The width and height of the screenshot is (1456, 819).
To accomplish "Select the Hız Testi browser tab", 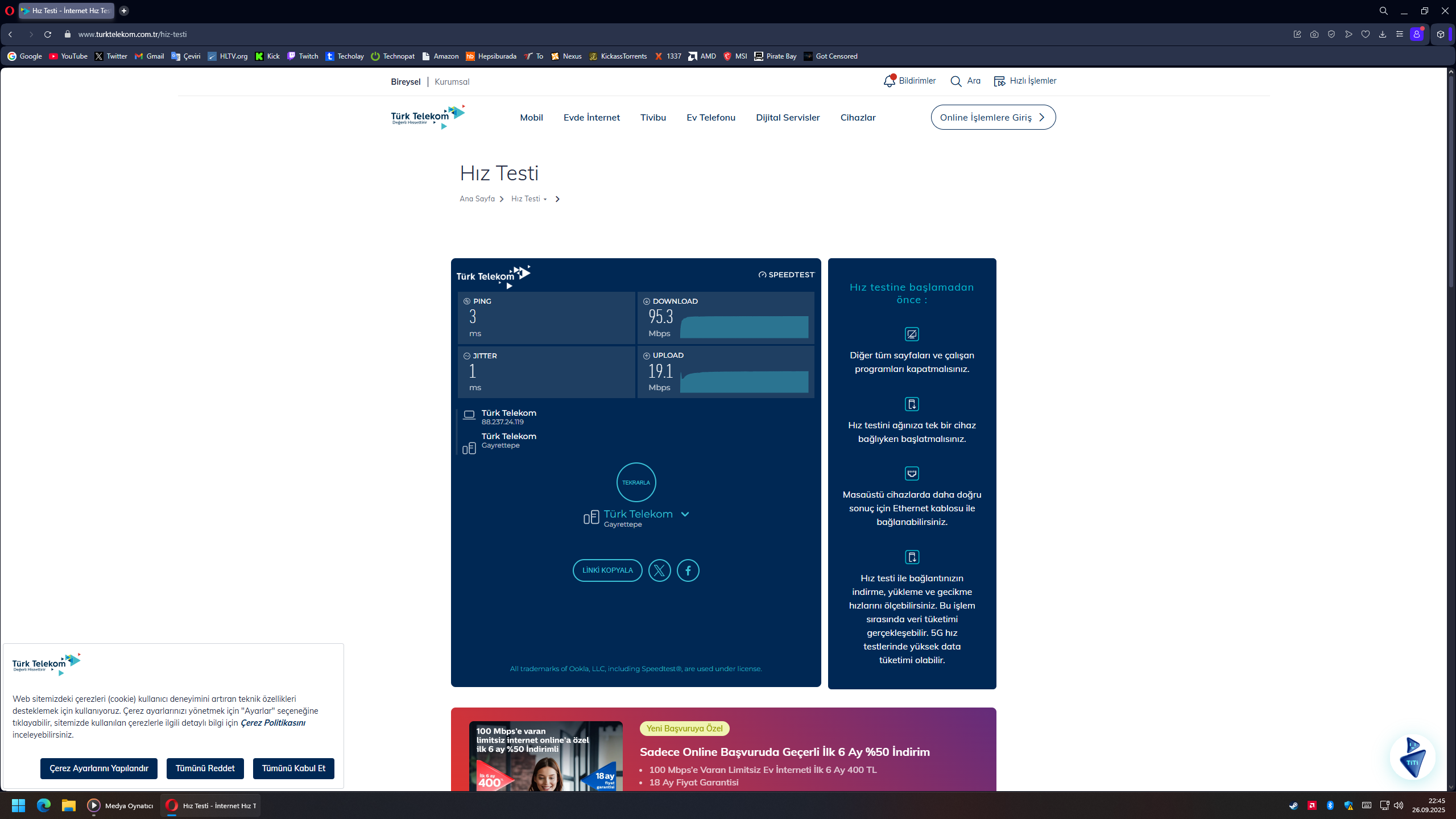I will coord(67,11).
